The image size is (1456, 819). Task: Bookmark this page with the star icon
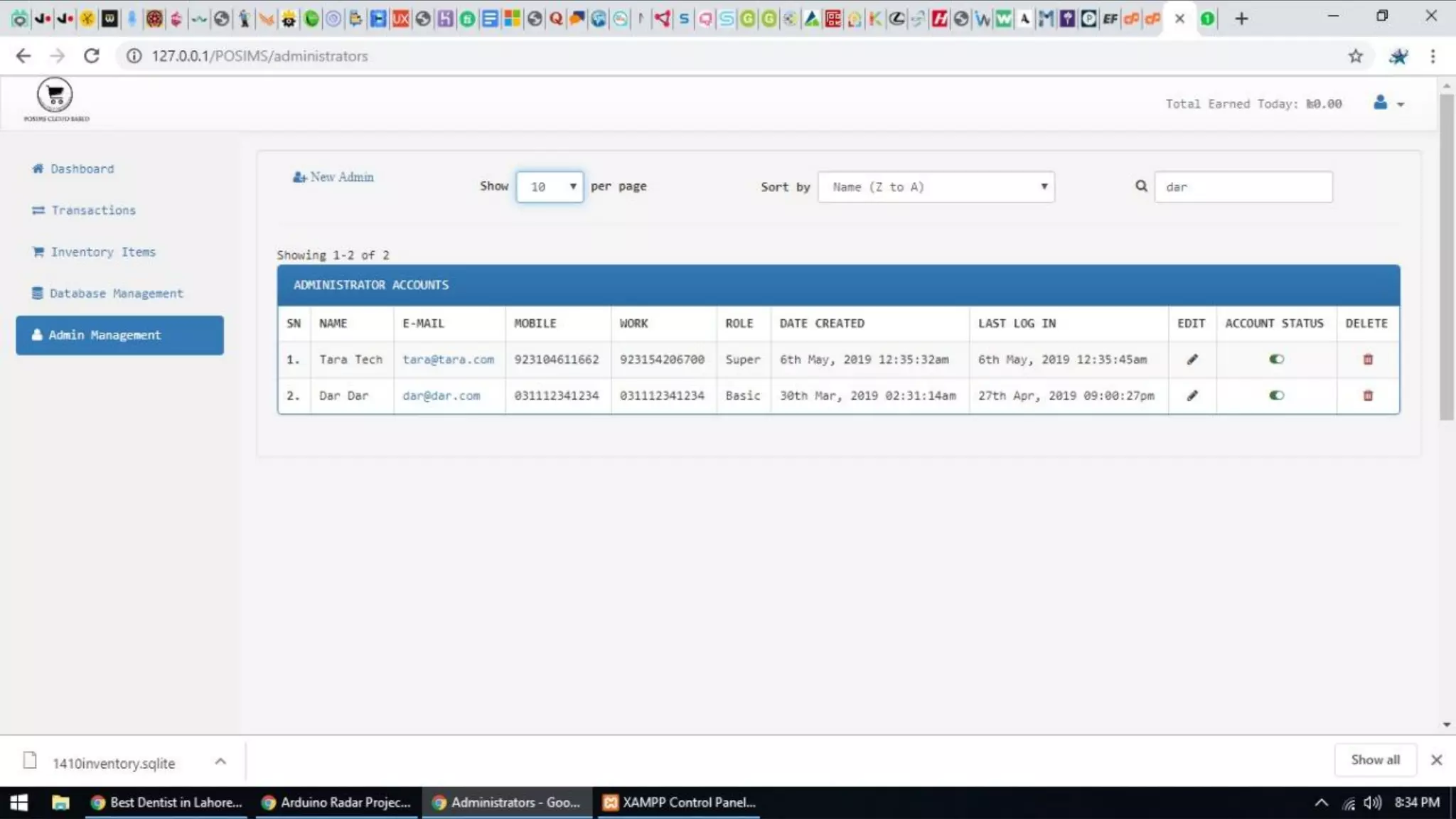[1355, 55]
